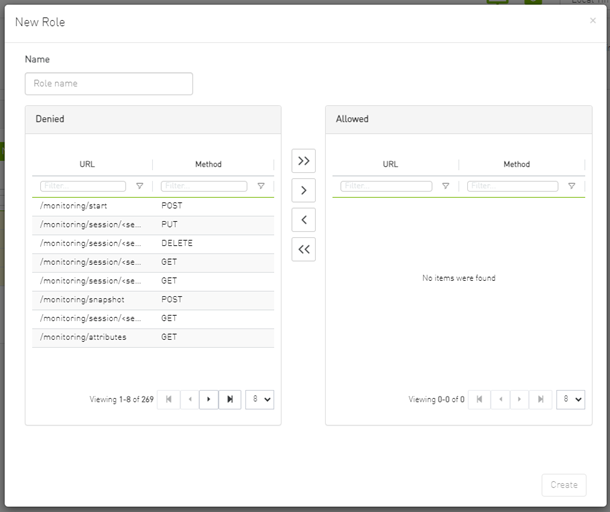610x512 pixels.
Task: Move all items to Allowed list
Action: pos(303,160)
